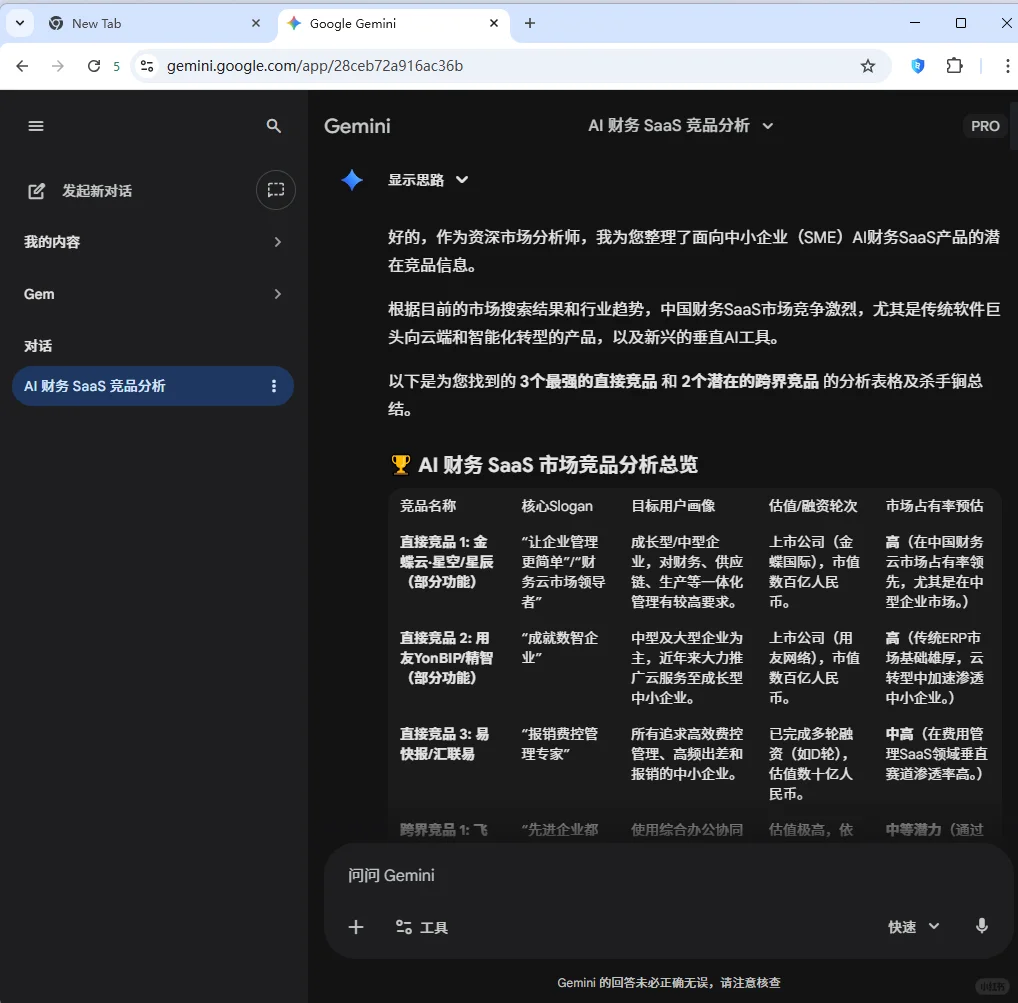The image size is (1018, 1003).
Task: Click cell 直接竞品 2: 用友YonBIP/精智
Action: tap(447, 658)
